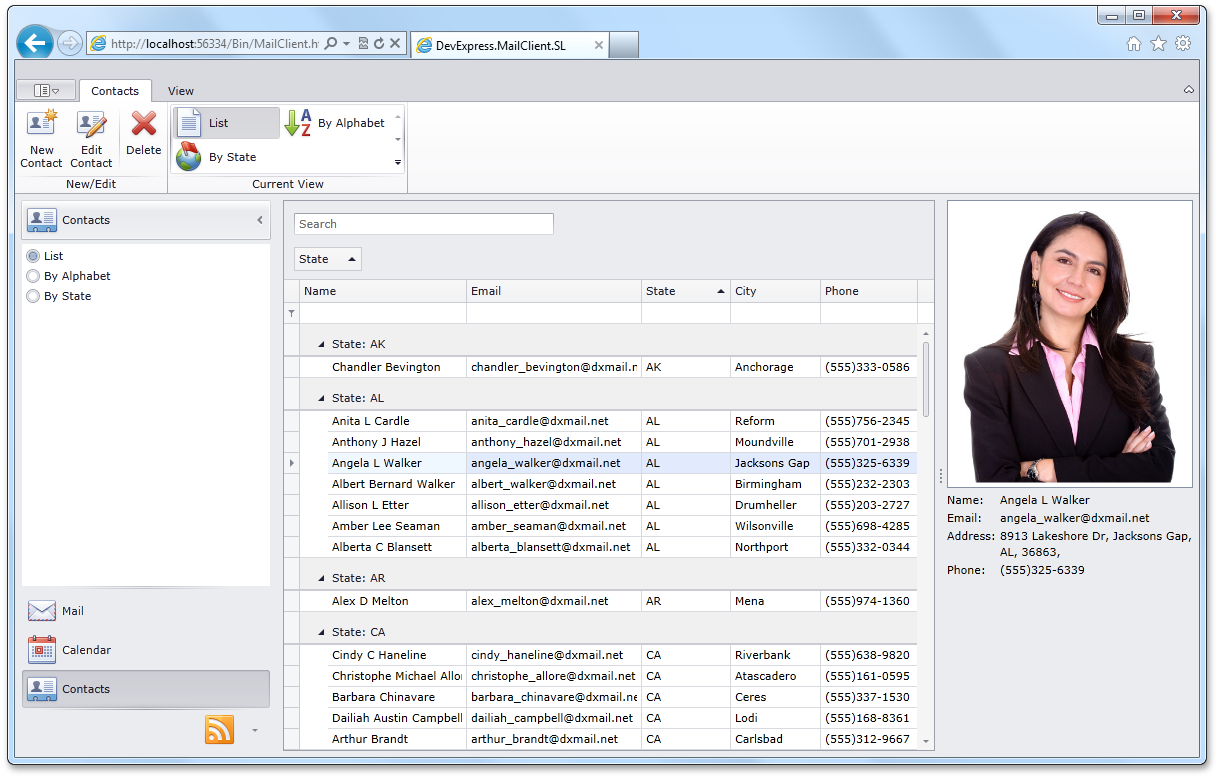
Task: Click the red Delete icon
Action: (x=144, y=124)
